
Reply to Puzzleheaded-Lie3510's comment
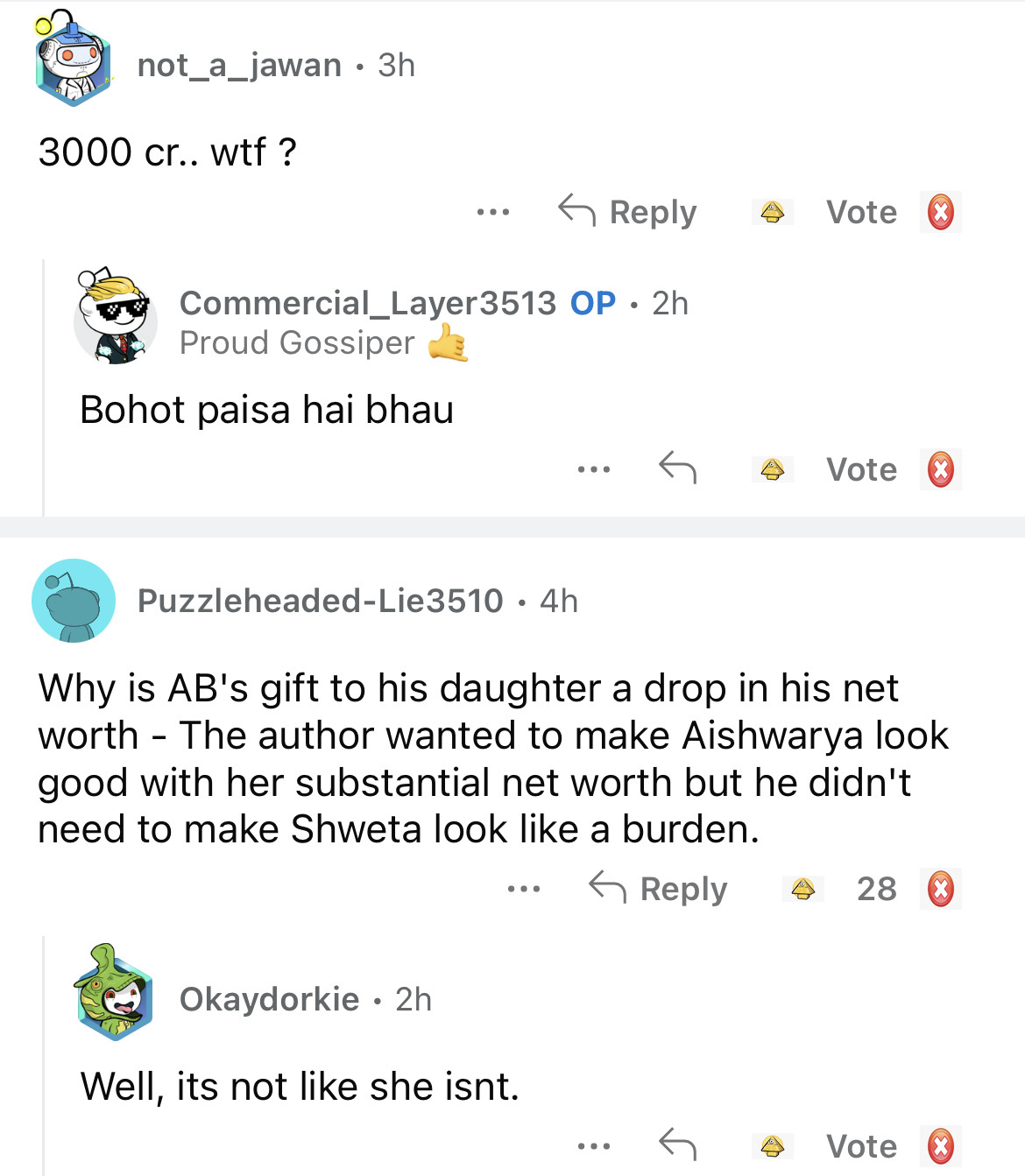tap(659, 889)
